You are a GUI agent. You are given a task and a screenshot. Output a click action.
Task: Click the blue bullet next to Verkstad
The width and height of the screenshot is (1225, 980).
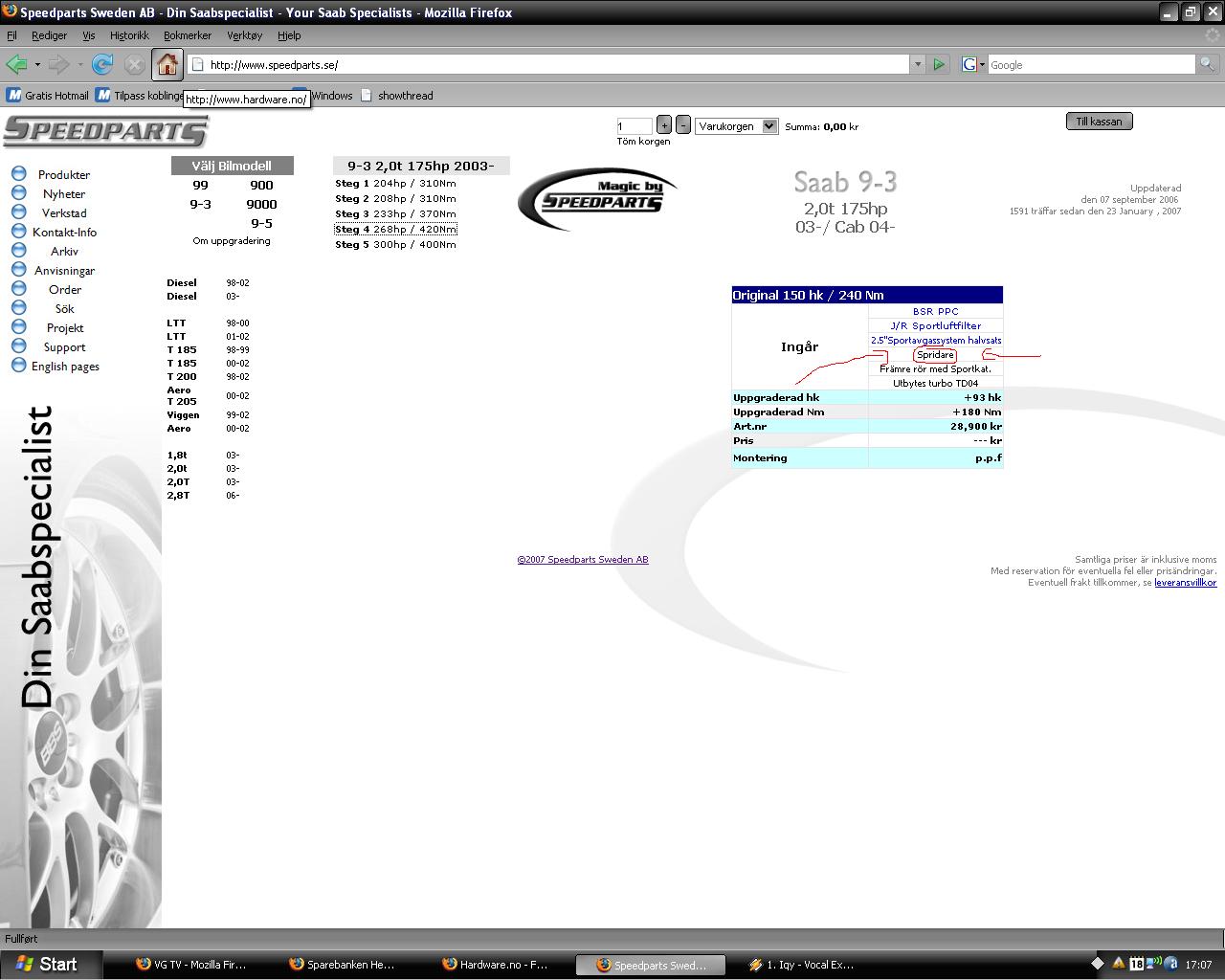[18, 212]
